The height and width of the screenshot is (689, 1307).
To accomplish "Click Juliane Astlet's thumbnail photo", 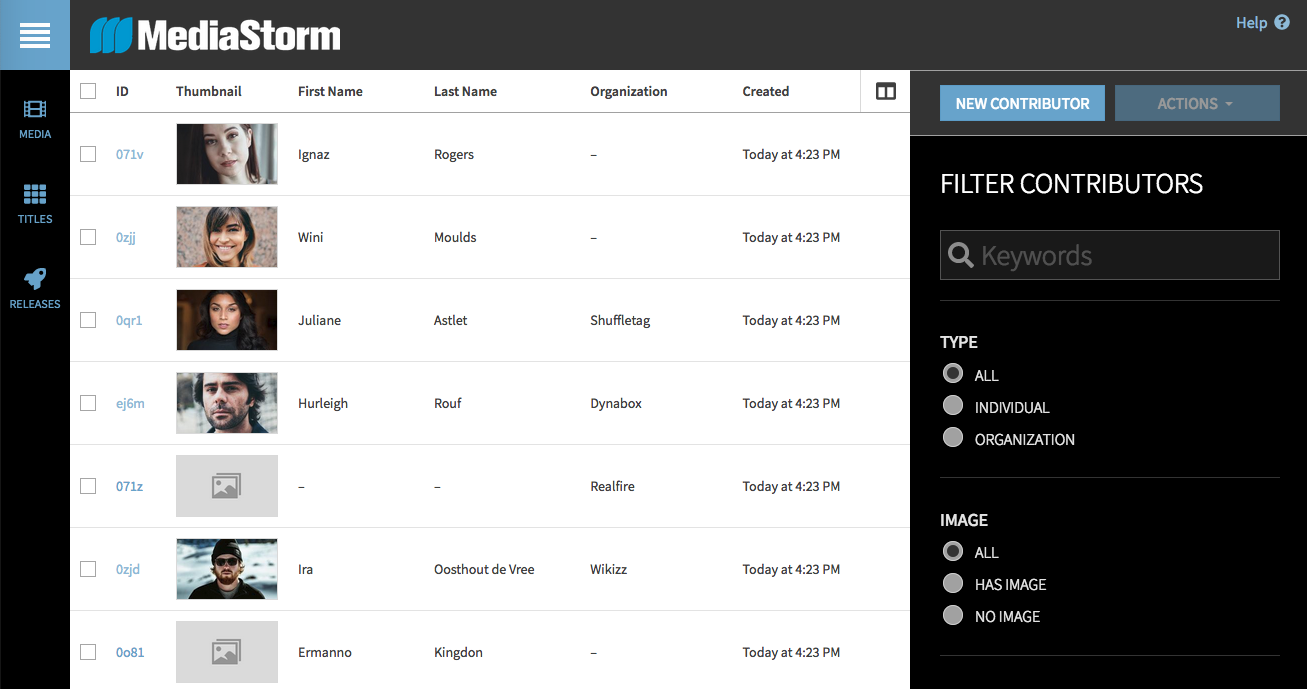I will pyautogui.click(x=227, y=320).
